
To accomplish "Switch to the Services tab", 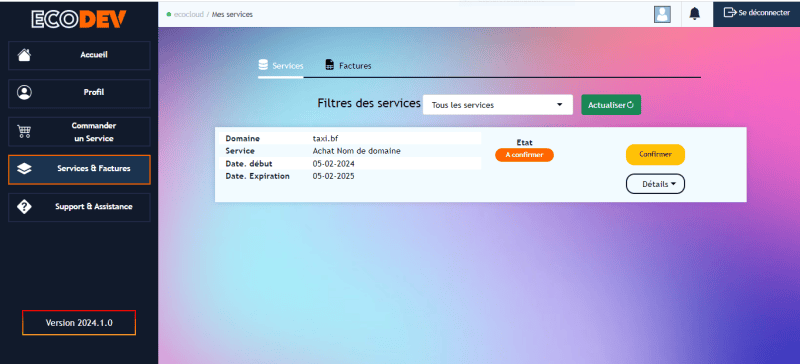I will [281, 66].
